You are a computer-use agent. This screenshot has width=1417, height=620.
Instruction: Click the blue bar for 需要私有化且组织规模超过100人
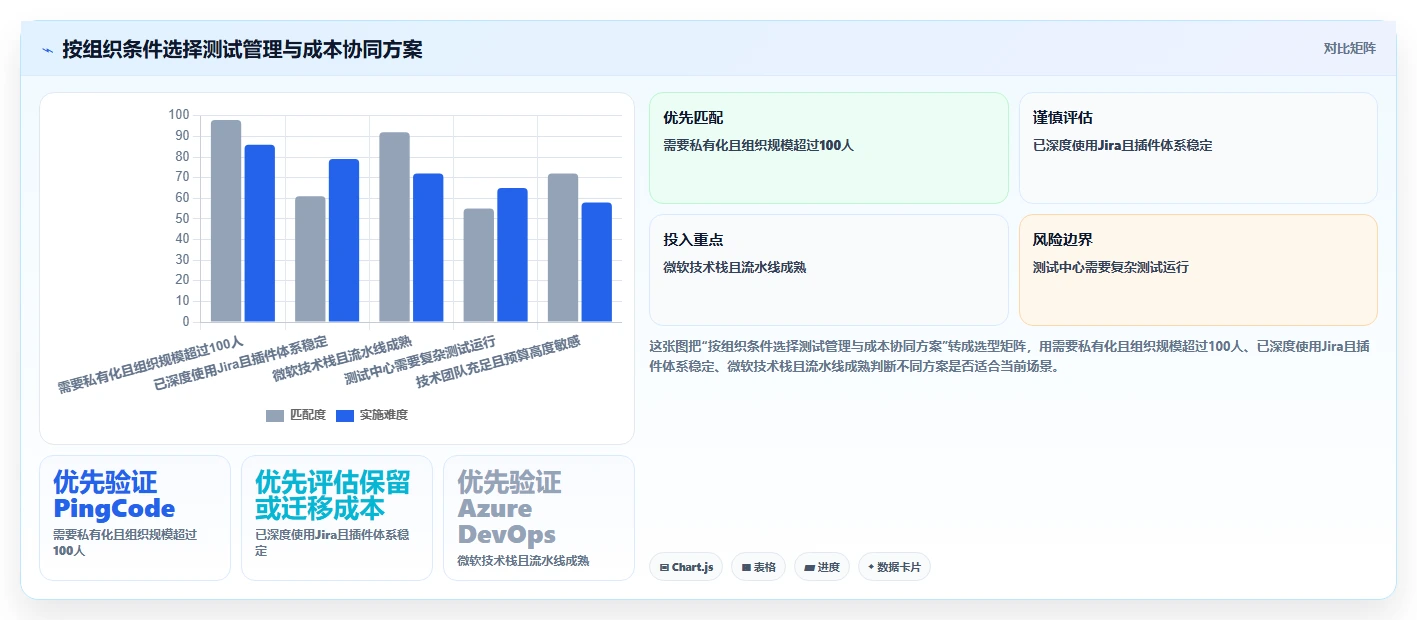click(260, 233)
